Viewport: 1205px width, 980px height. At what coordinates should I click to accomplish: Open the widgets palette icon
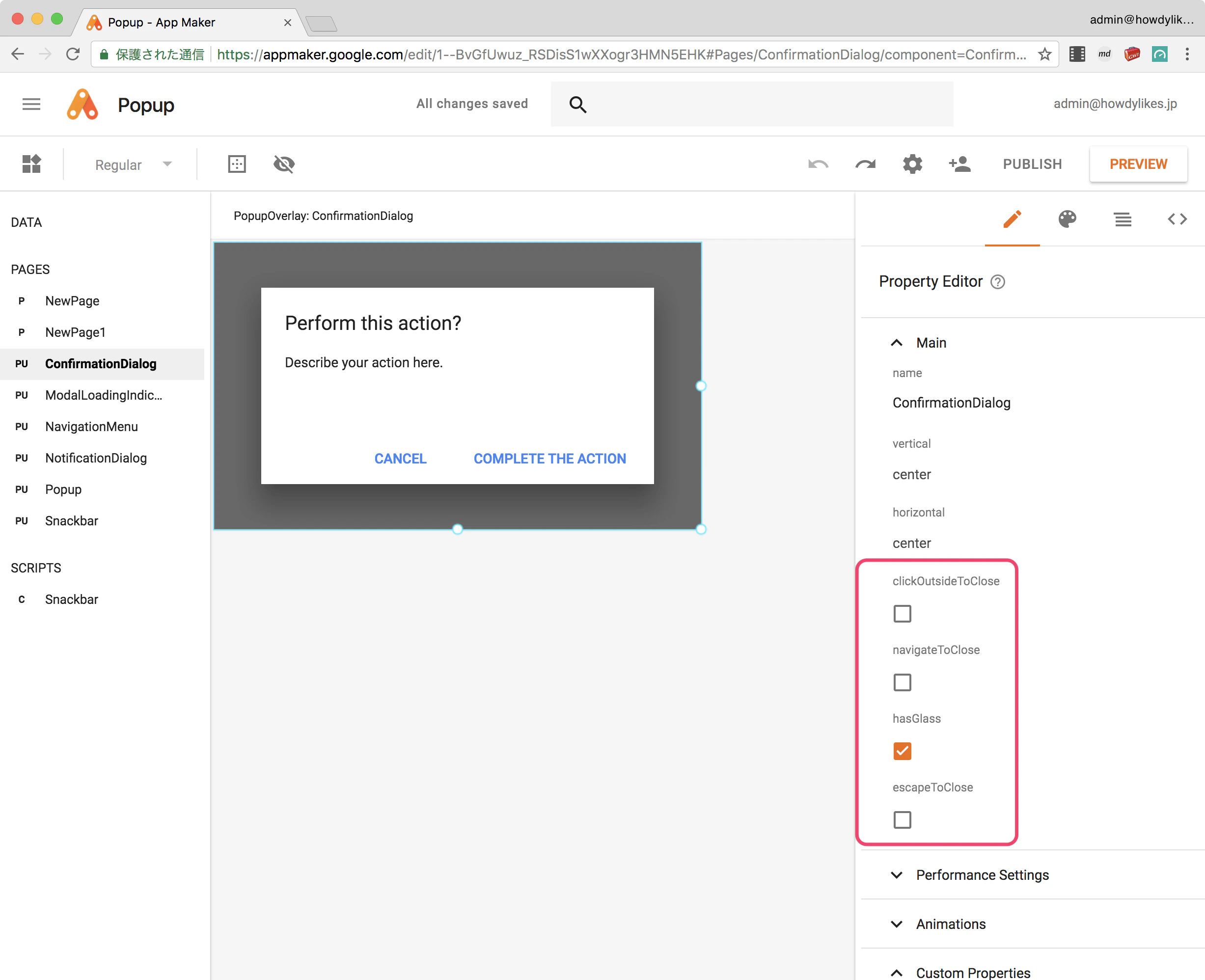point(31,164)
